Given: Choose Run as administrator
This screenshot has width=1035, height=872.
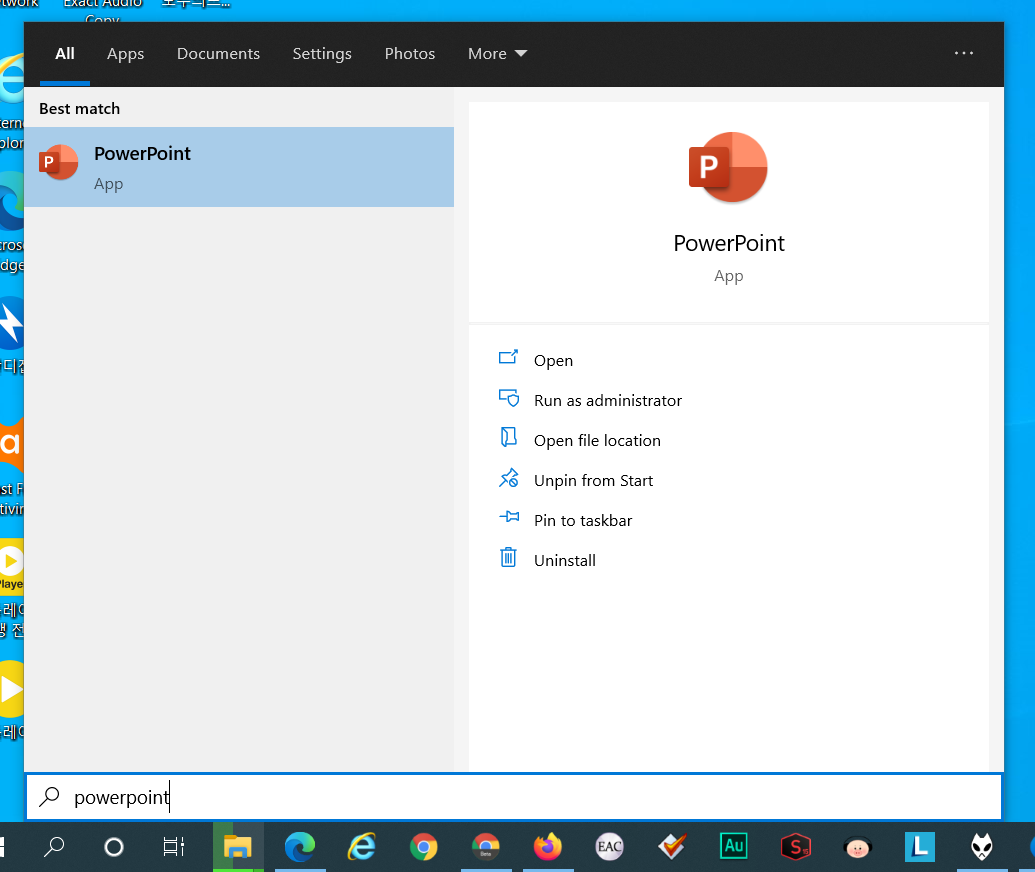Looking at the screenshot, I should click(608, 401).
